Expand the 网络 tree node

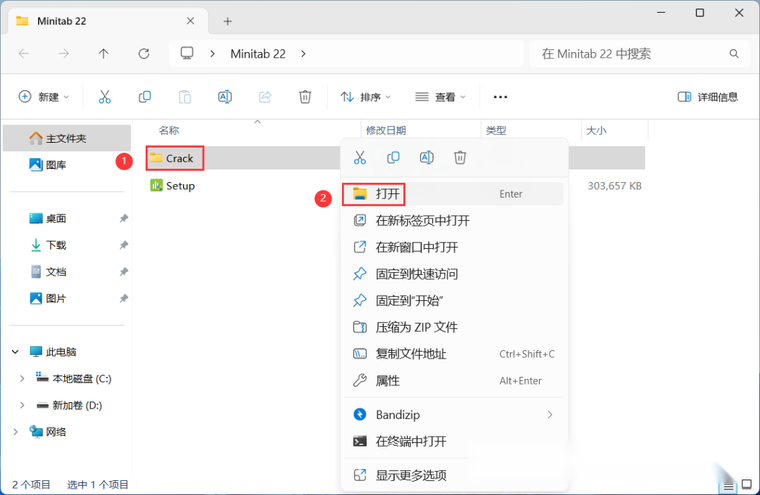(x=16, y=432)
